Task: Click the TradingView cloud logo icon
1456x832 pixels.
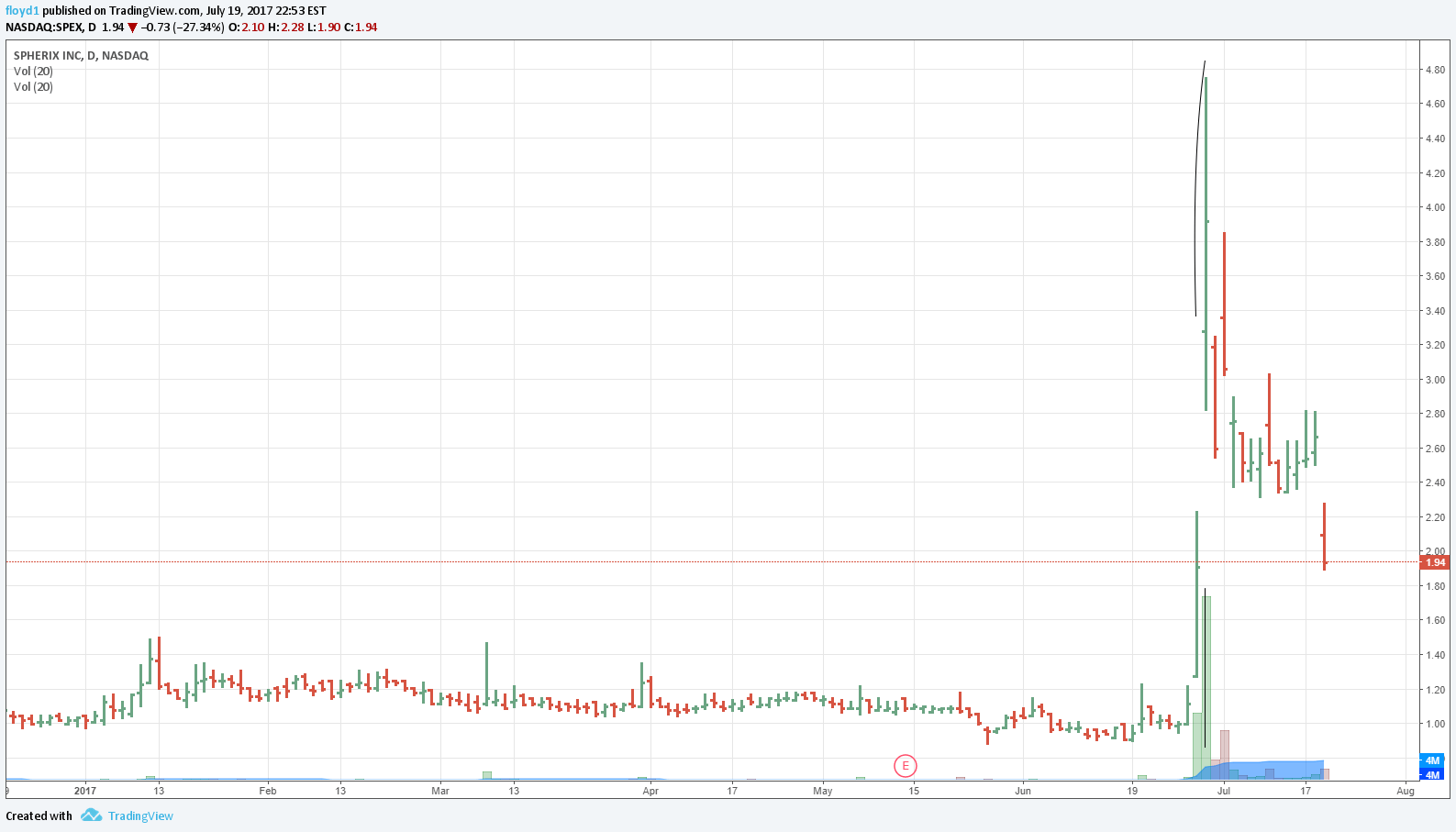Action: pyautogui.click(x=91, y=815)
